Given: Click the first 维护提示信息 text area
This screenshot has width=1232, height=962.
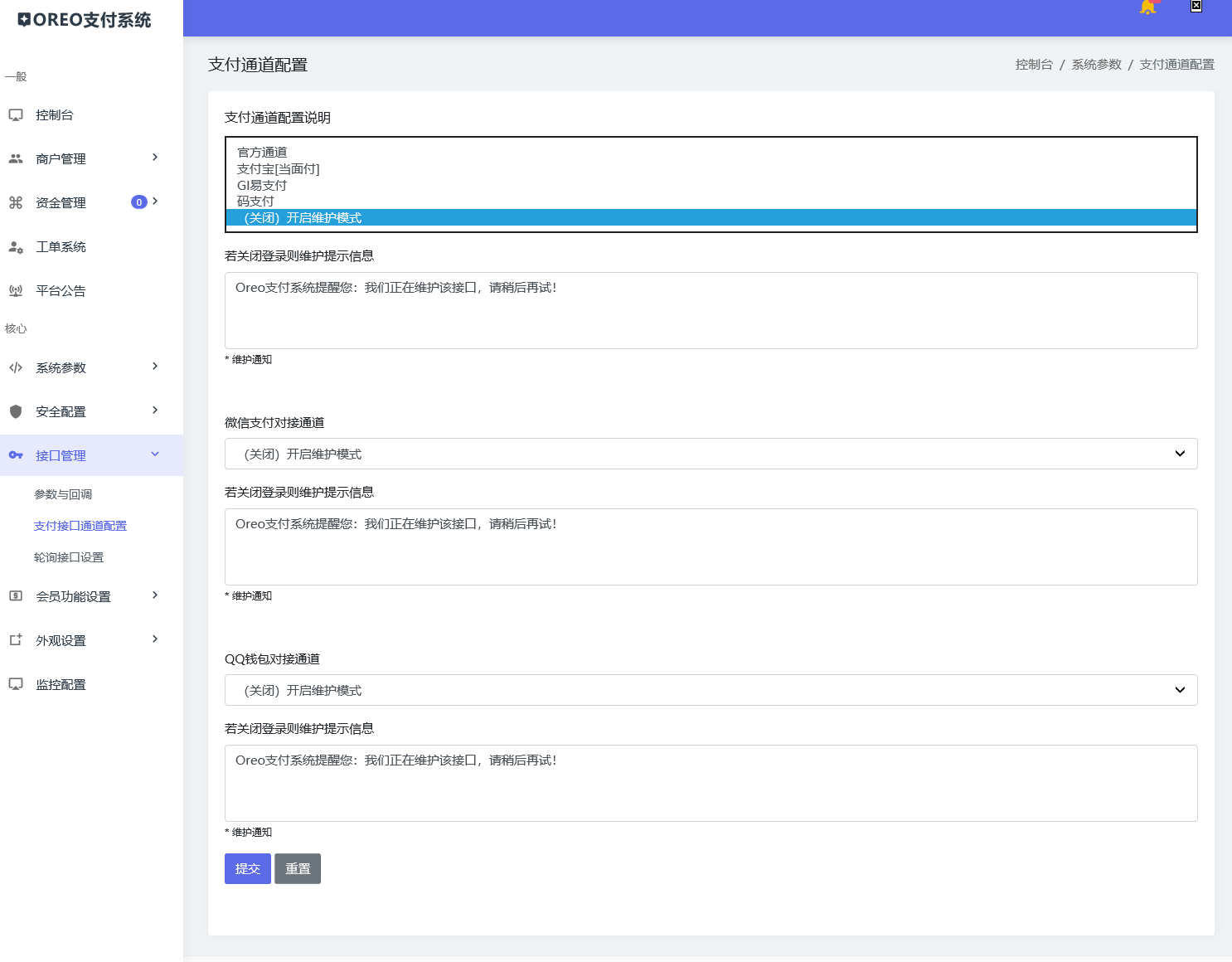Looking at the screenshot, I should tap(711, 310).
